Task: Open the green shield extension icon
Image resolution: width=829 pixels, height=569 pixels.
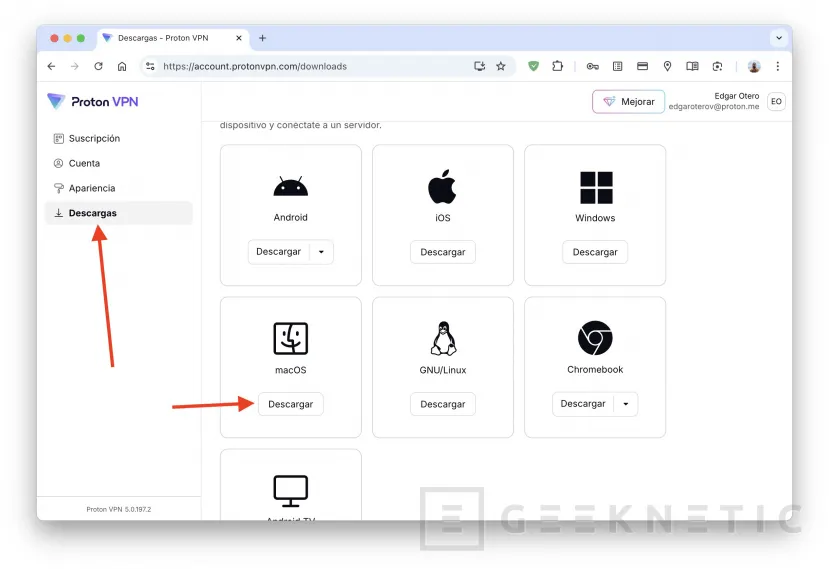Action: 533,66
